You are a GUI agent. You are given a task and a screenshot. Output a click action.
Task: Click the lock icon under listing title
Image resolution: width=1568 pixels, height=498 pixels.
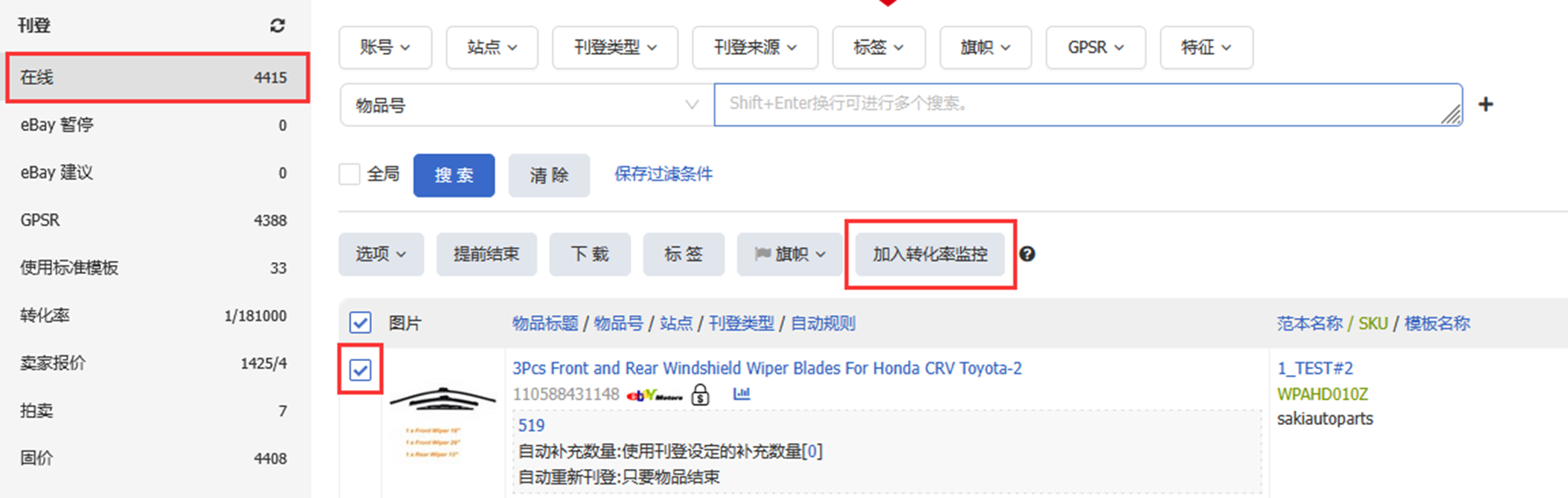click(700, 394)
